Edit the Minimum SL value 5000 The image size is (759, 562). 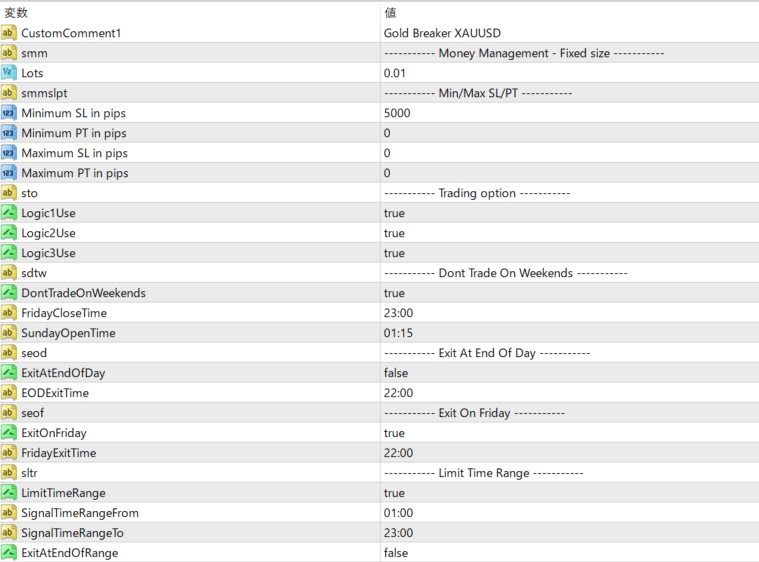tap(397, 113)
